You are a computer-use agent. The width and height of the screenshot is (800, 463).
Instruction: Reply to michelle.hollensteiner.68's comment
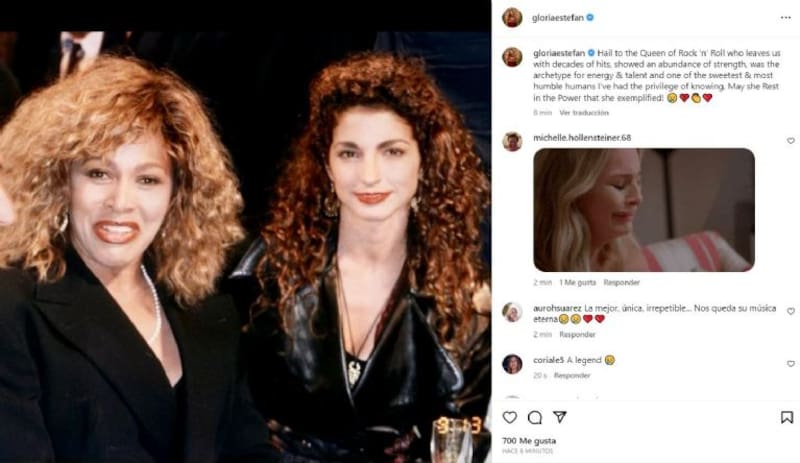tap(621, 282)
